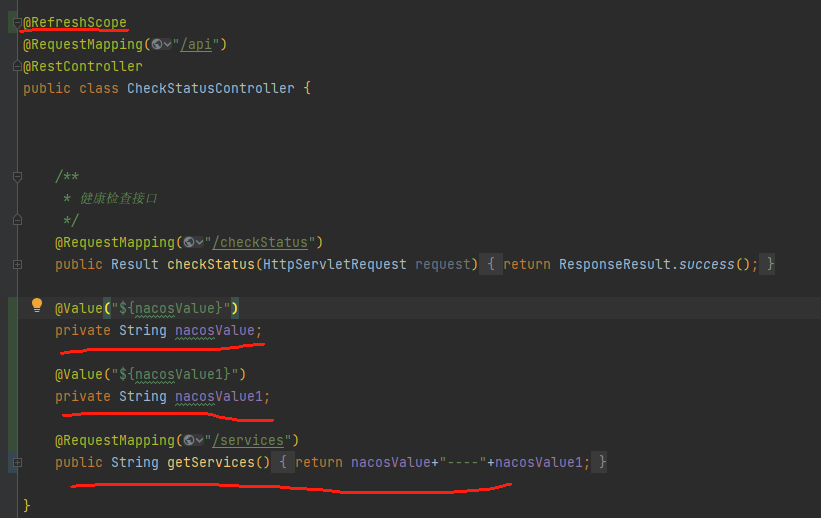Click HttpServletRequest parameter type
The width and height of the screenshot is (821, 518).
[335, 264]
